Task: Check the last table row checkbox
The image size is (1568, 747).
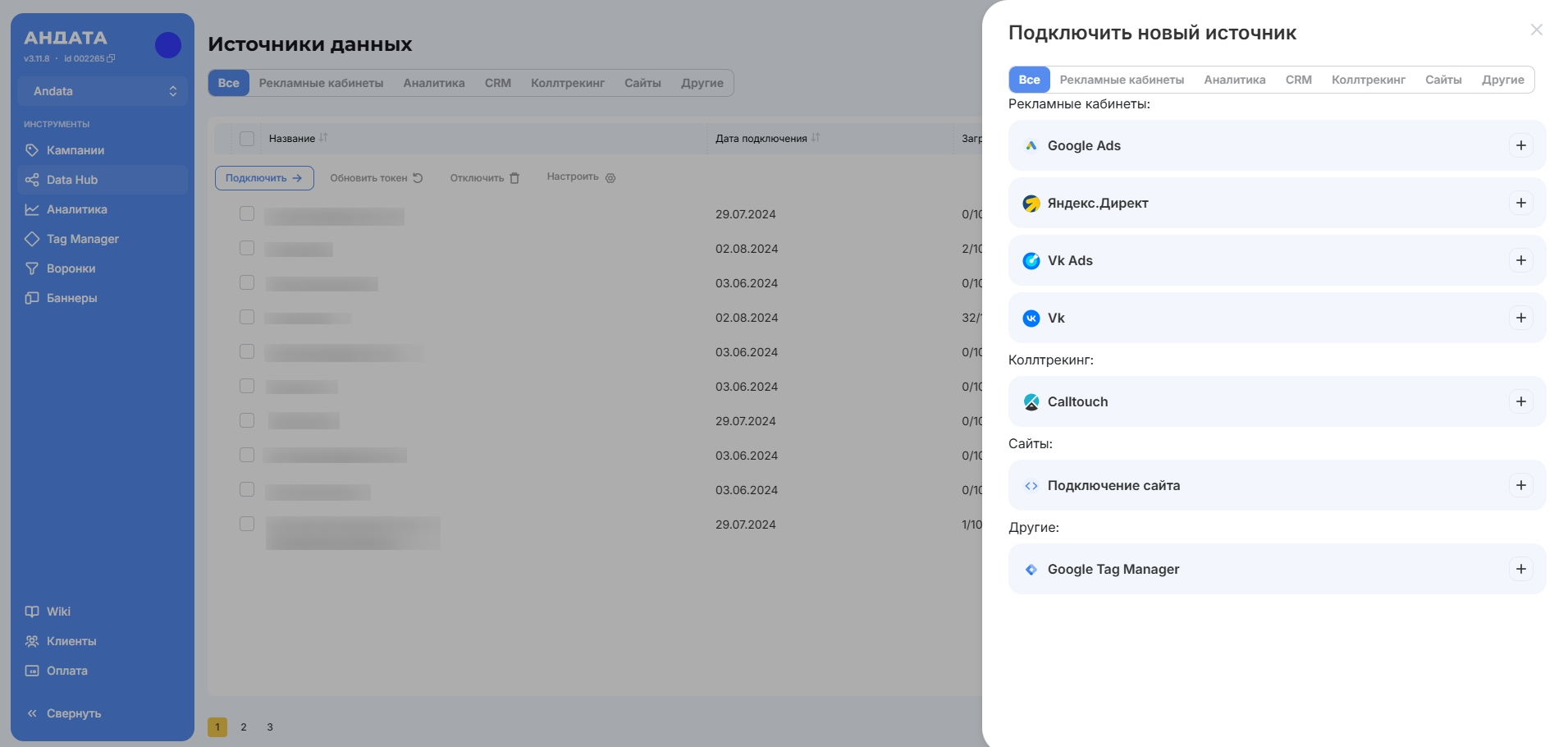Action: click(247, 524)
